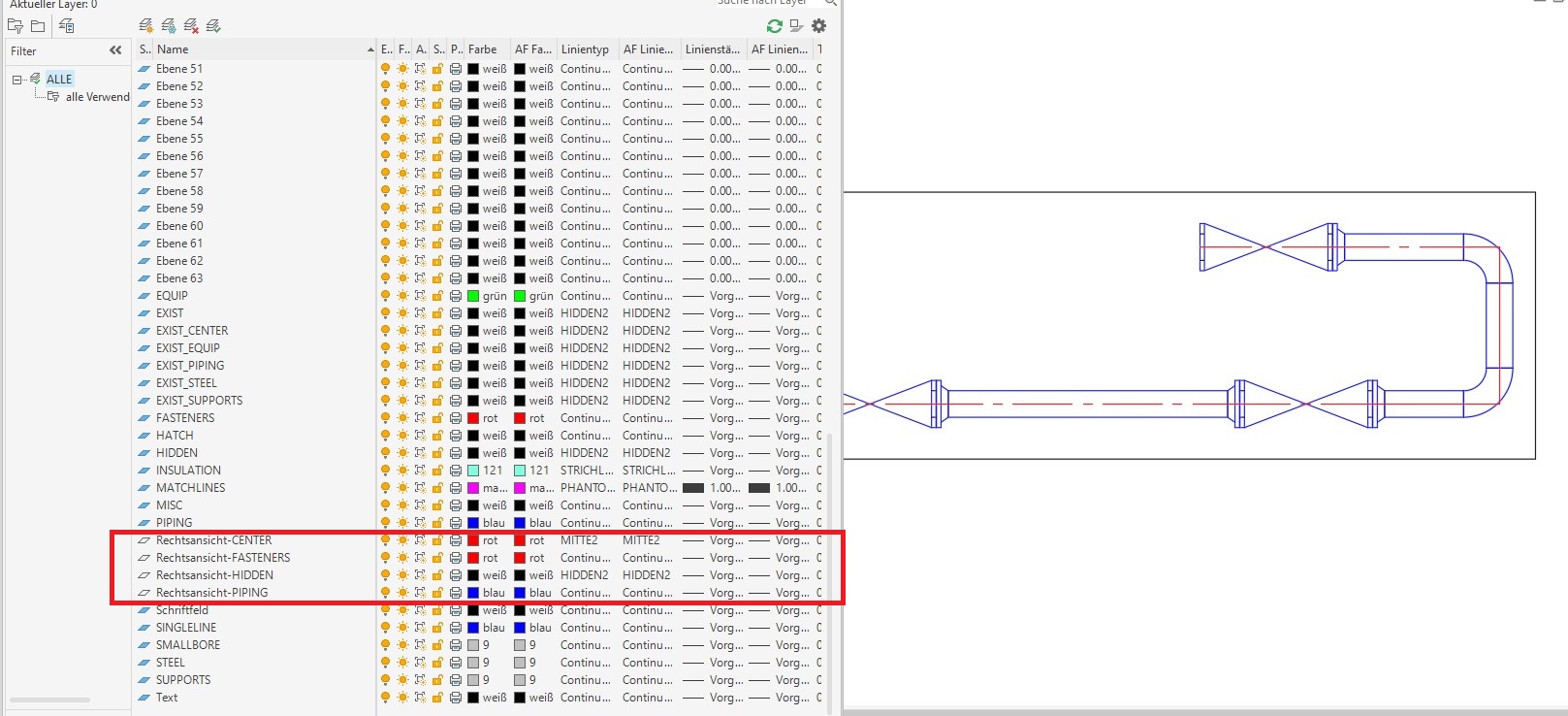
Task: Create a new layer
Action: click(x=145, y=26)
